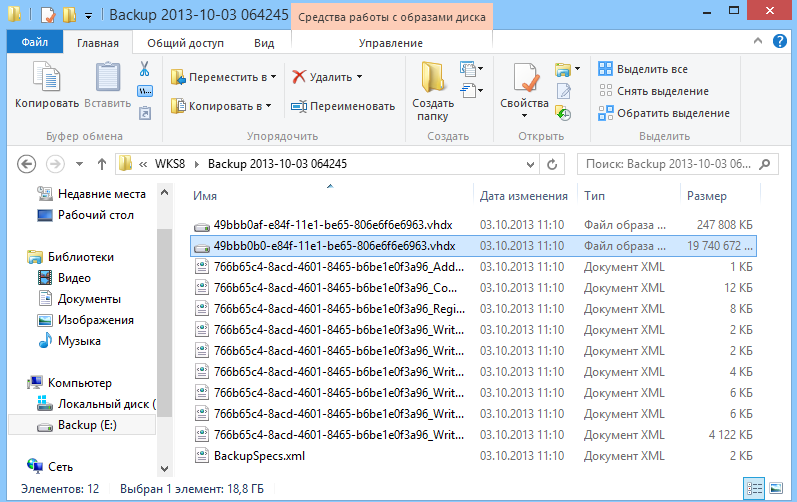Sort by Date modified (Дата изменения) column
The image size is (797, 502).
click(x=524, y=196)
